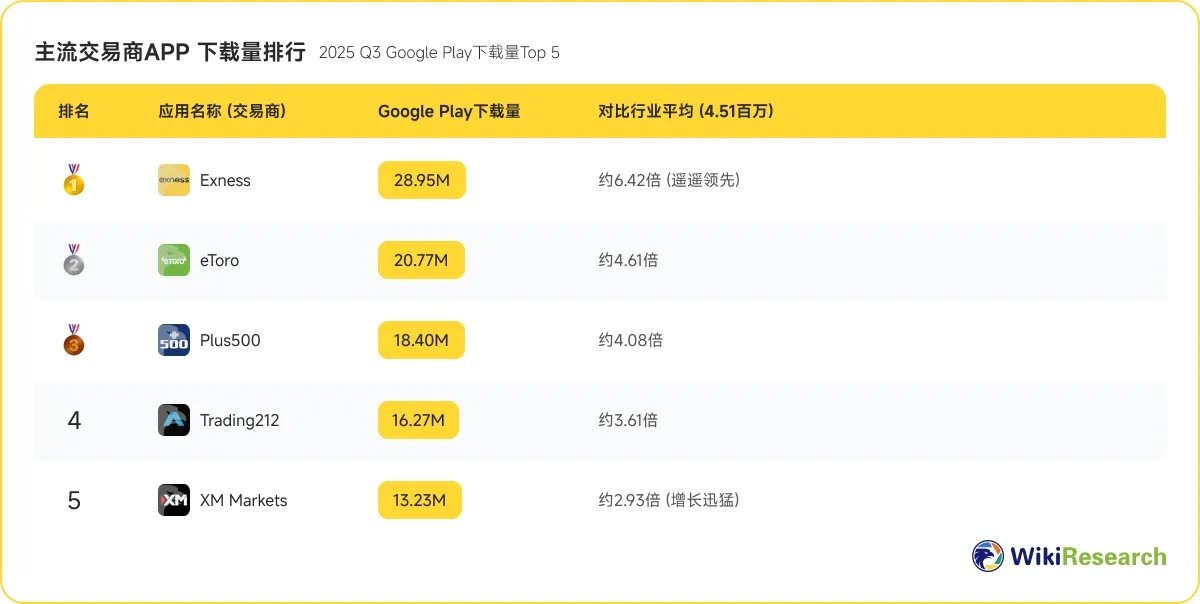Click the gold medal rank 1 icon
The width and height of the screenshot is (1200, 604).
(x=74, y=180)
